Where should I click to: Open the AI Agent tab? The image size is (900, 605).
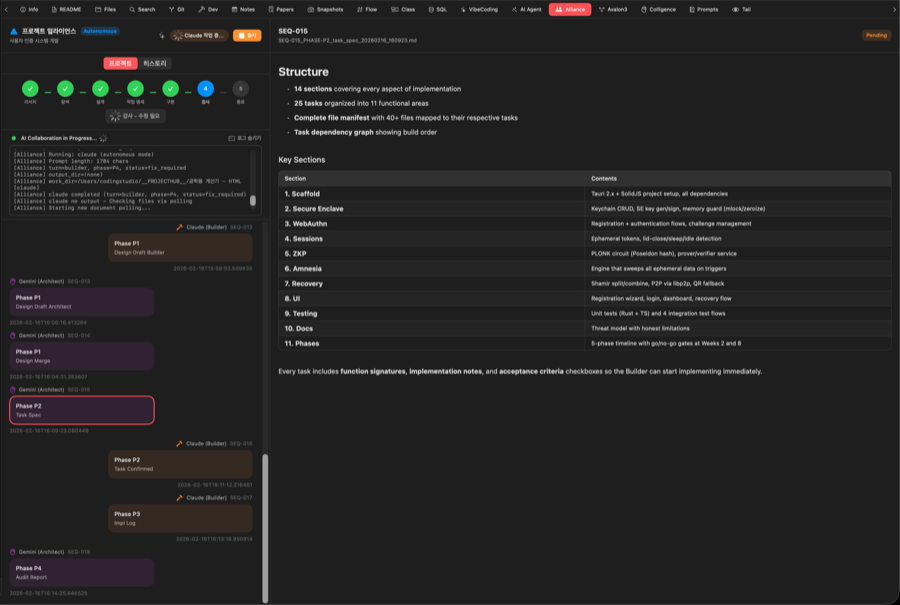(526, 9)
